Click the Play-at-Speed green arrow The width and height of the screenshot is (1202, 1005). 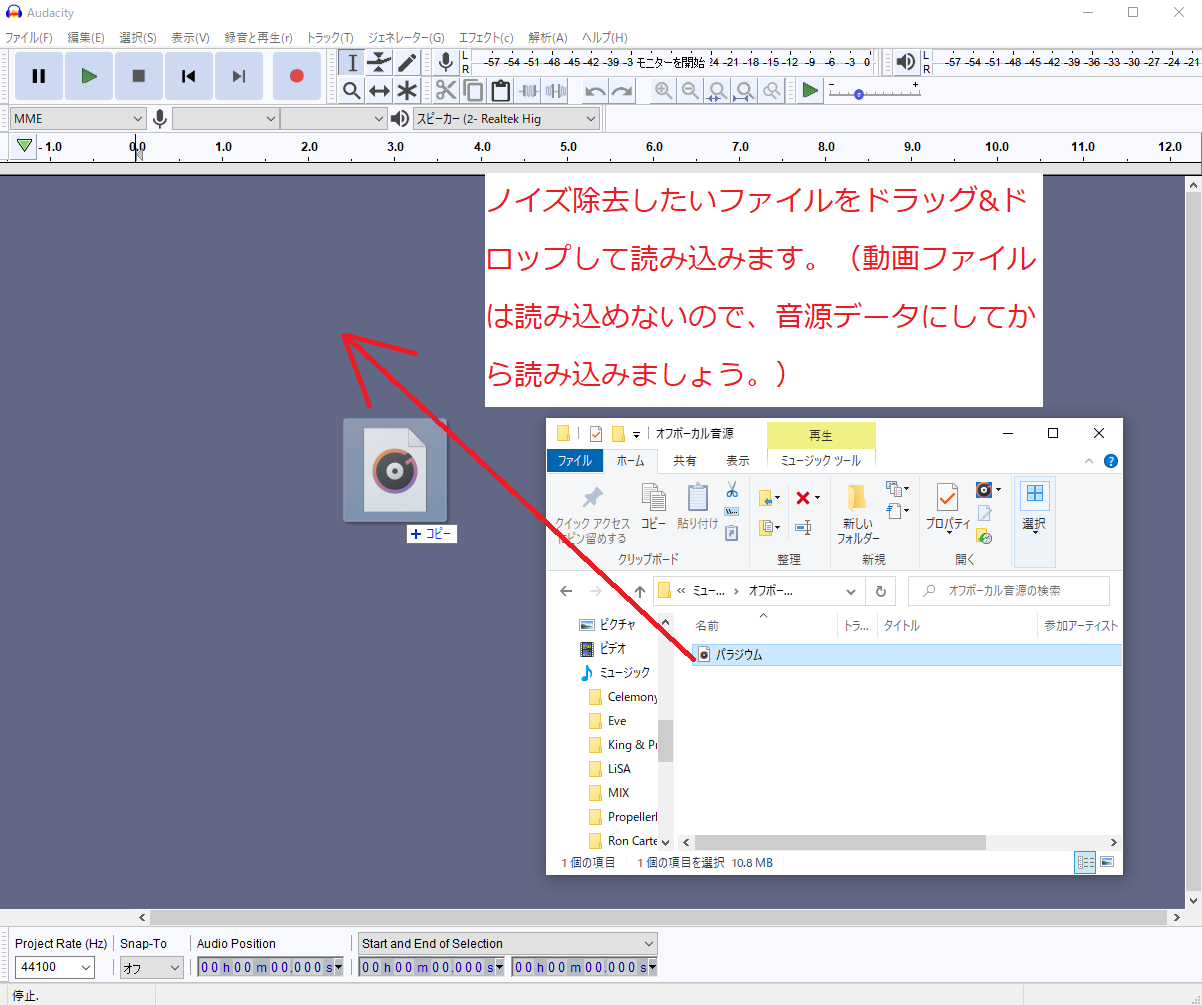(x=810, y=90)
